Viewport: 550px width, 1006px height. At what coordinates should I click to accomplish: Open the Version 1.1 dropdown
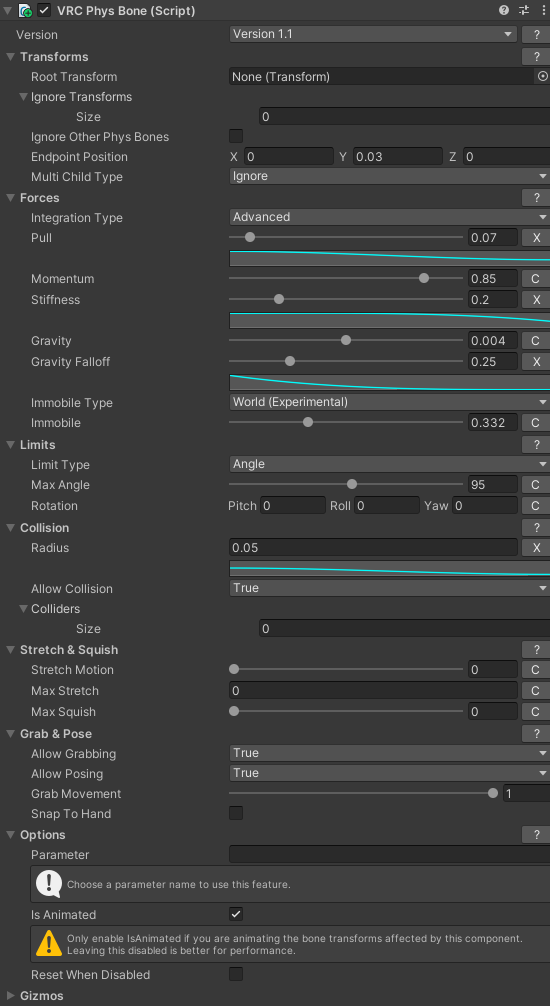pos(373,34)
